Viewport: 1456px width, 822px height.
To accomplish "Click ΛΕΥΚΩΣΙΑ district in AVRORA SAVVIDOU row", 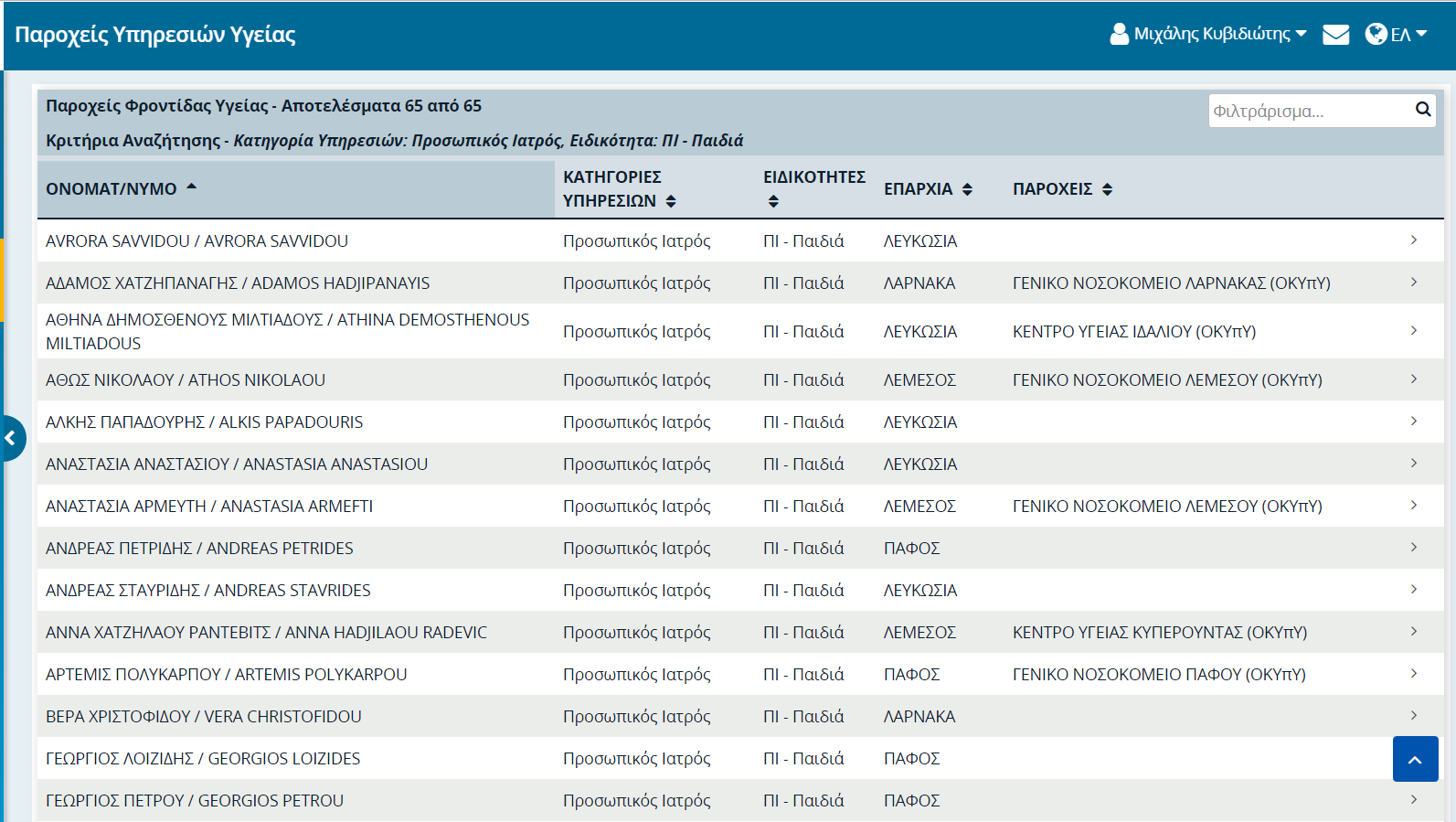I will (x=920, y=241).
